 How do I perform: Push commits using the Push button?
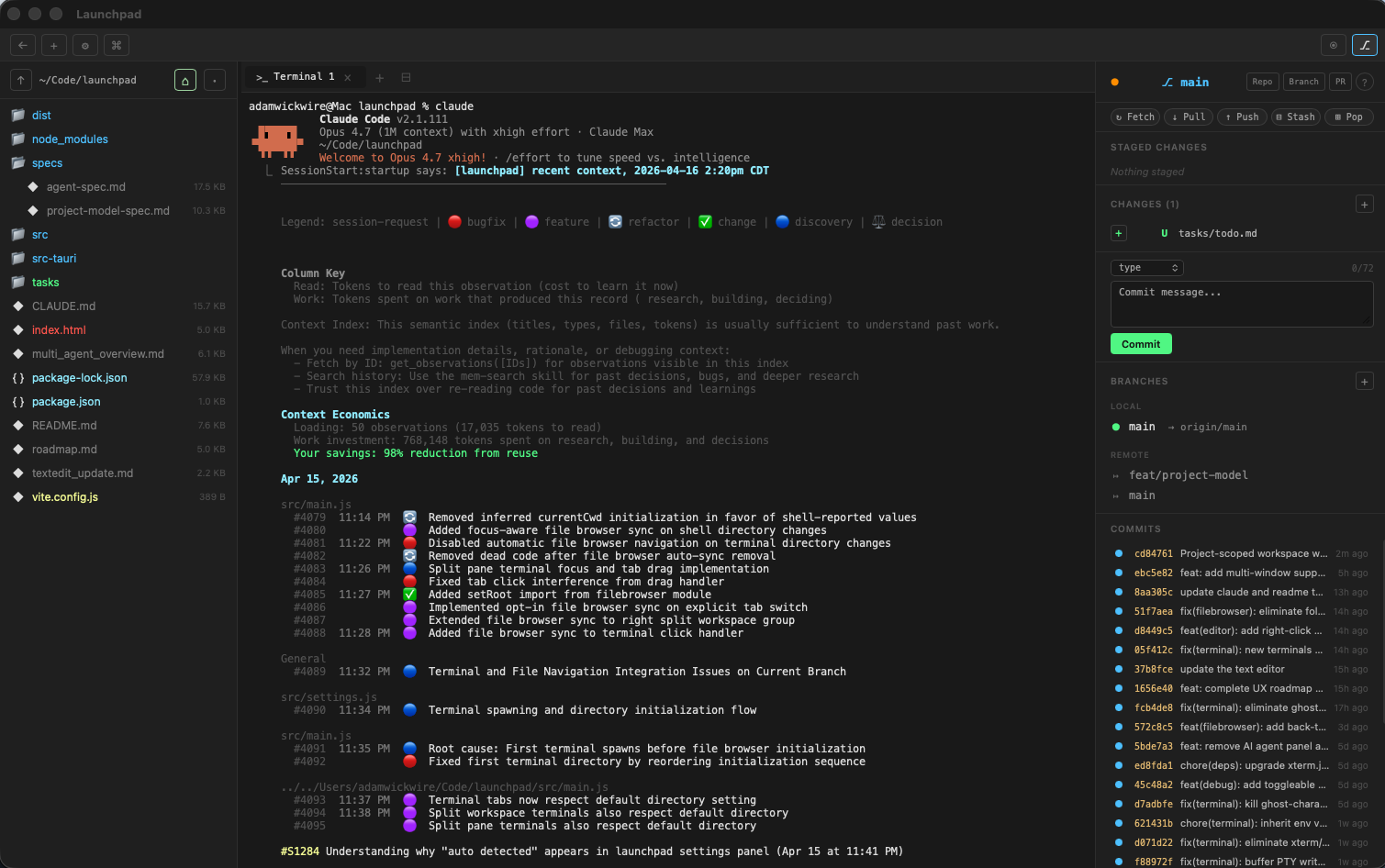pyautogui.click(x=1241, y=117)
